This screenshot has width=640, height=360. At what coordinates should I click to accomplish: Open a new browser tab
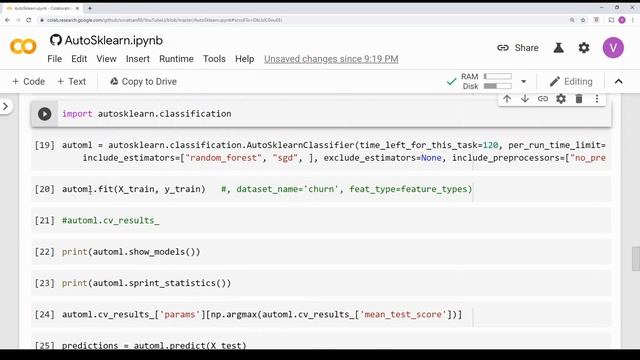(90, 8)
